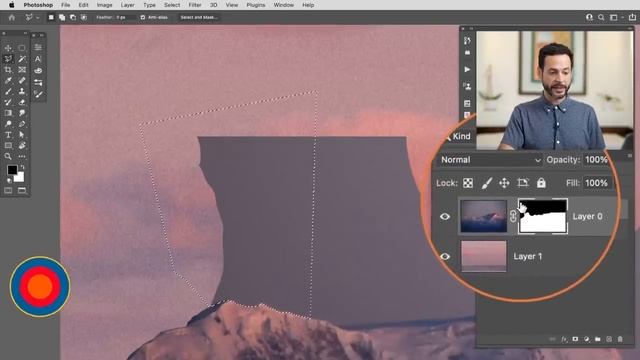Viewport: 640px width, 360px height.
Task: Open the Filter menu
Action: [195, 5]
